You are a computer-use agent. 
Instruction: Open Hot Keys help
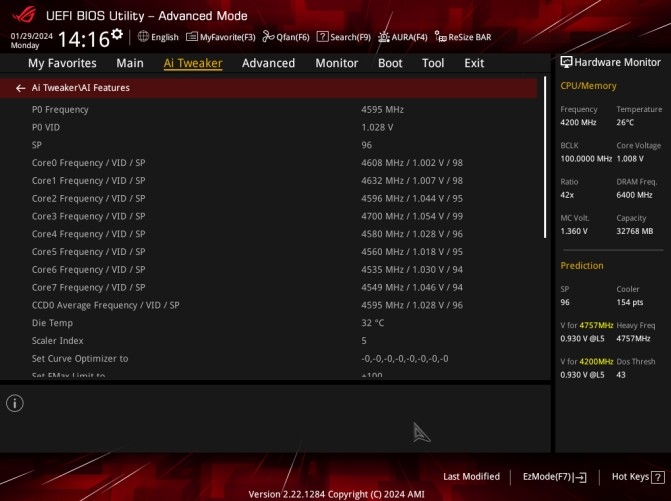coord(638,477)
